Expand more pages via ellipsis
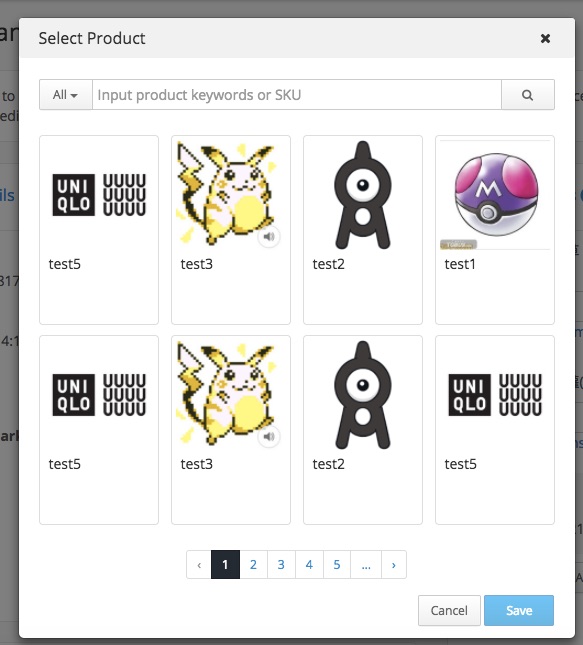 tap(366, 565)
